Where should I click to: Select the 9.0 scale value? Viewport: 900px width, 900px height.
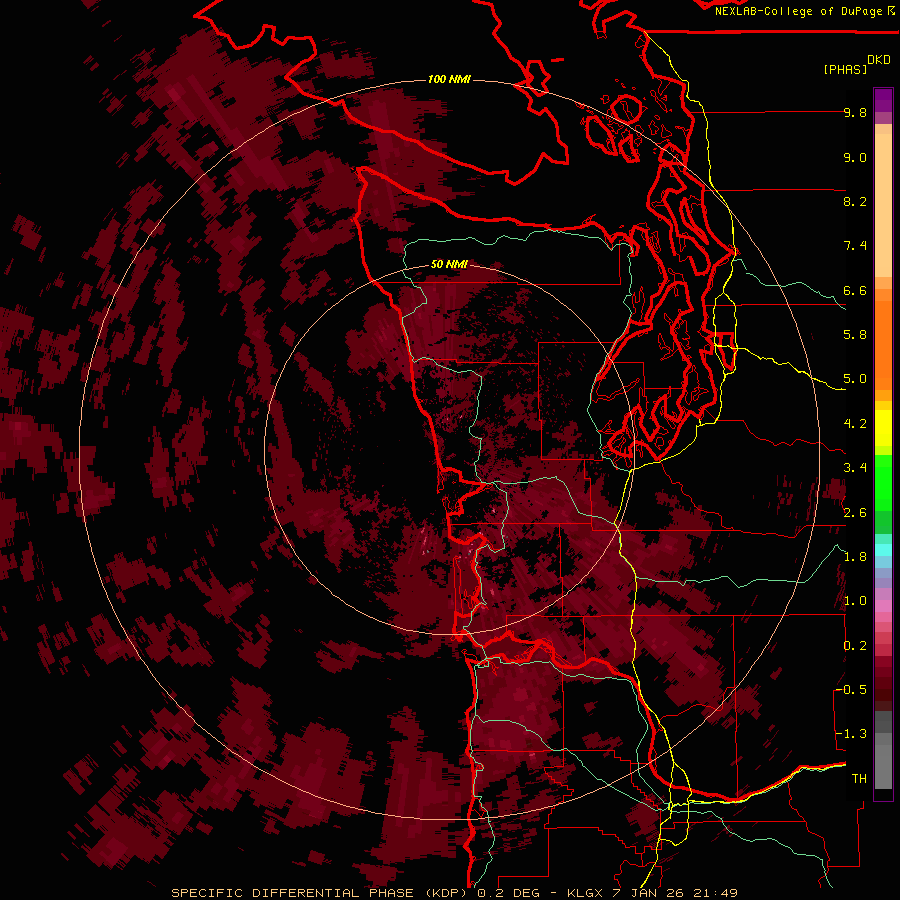(855, 157)
